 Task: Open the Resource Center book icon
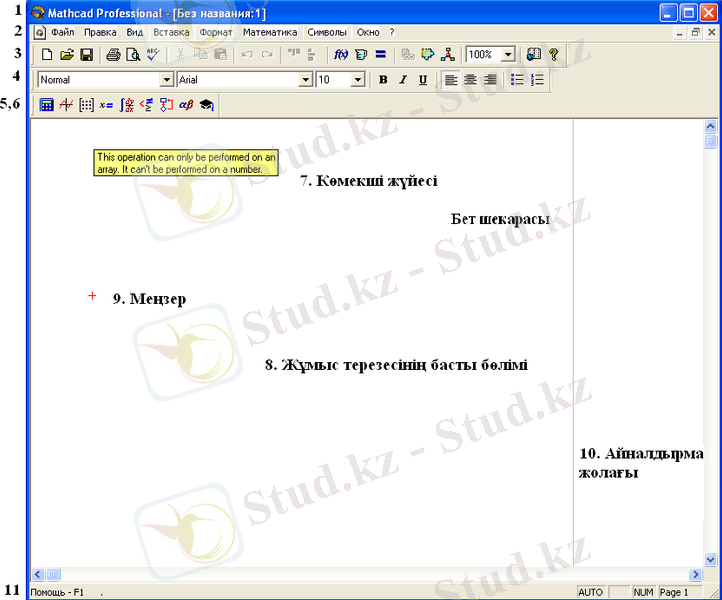[x=534, y=55]
